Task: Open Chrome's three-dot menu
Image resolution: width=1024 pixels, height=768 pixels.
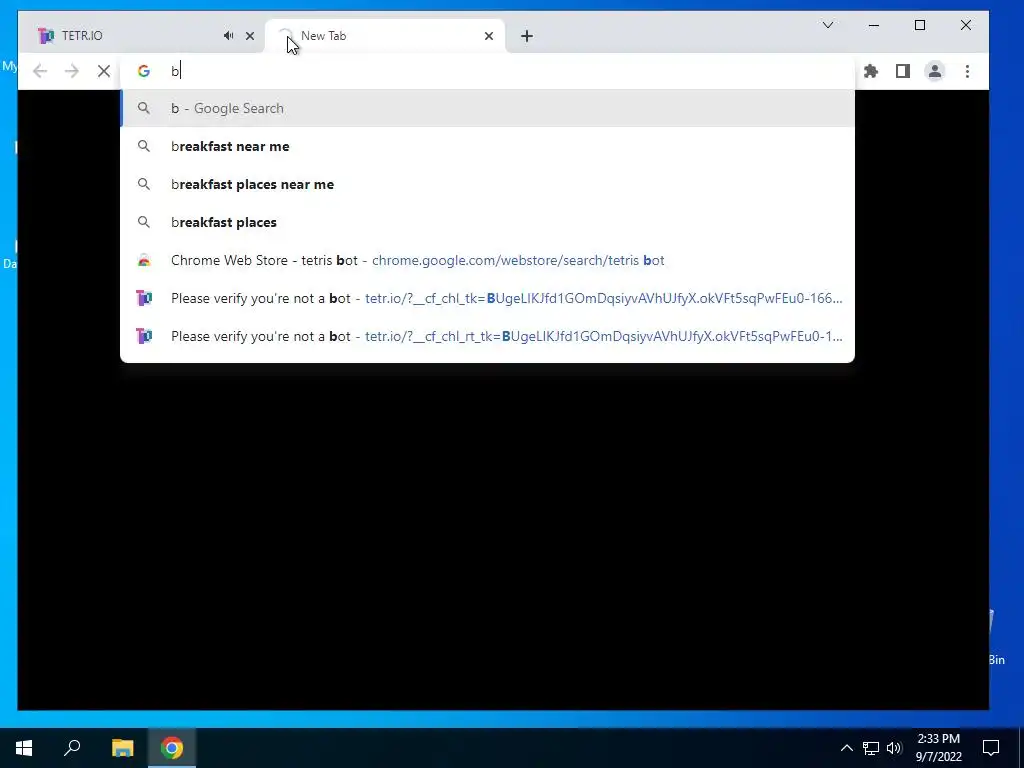Action: click(967, 71)
